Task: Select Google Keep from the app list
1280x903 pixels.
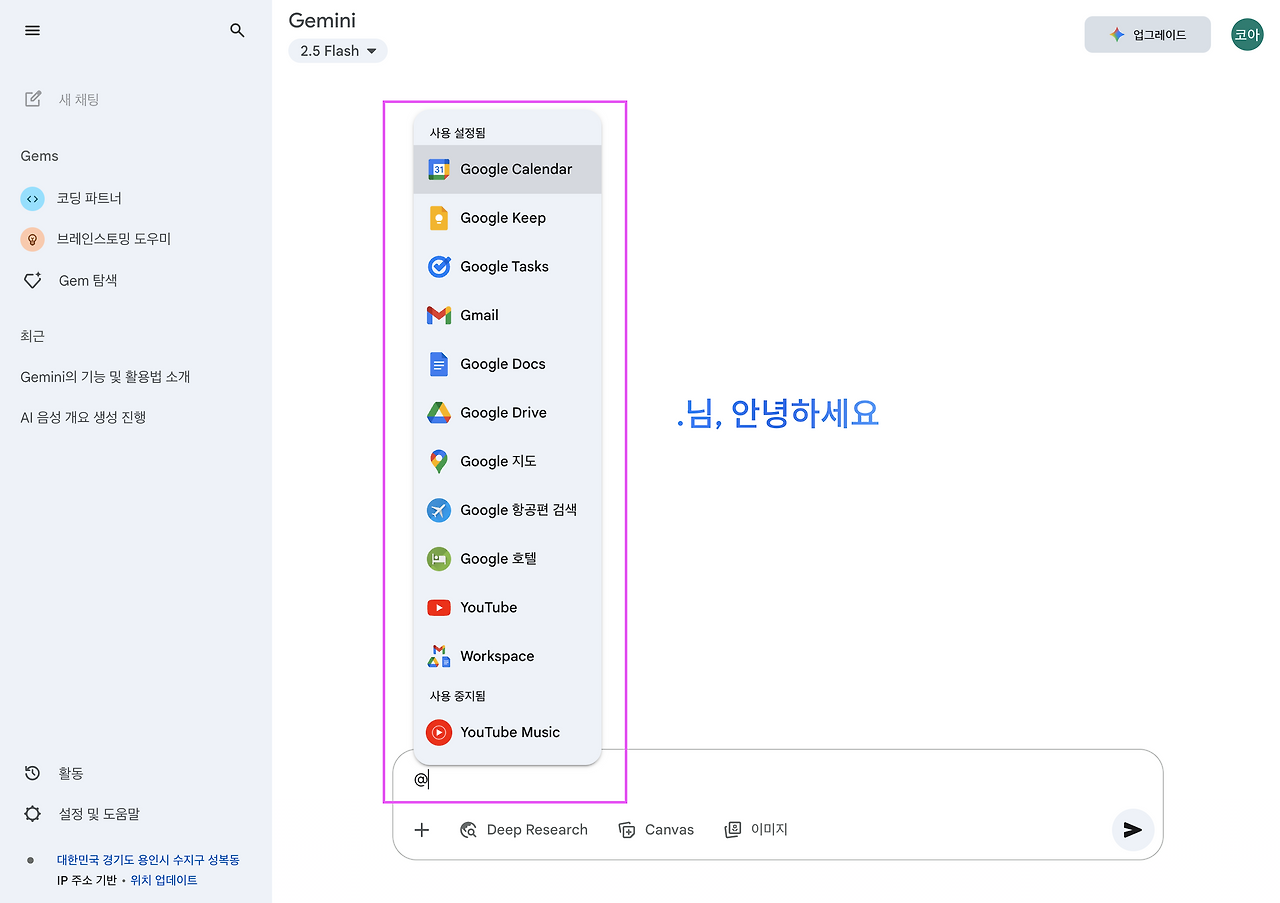Action: [507, 218]
